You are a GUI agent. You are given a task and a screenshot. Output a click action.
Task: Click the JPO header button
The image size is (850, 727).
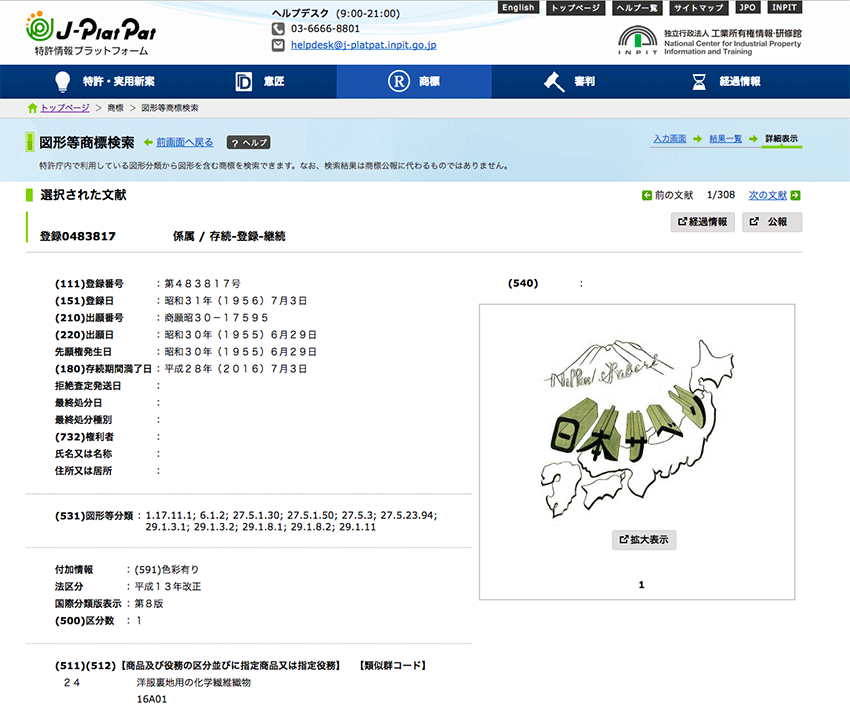pyautogui.click(x=748, y=8)
